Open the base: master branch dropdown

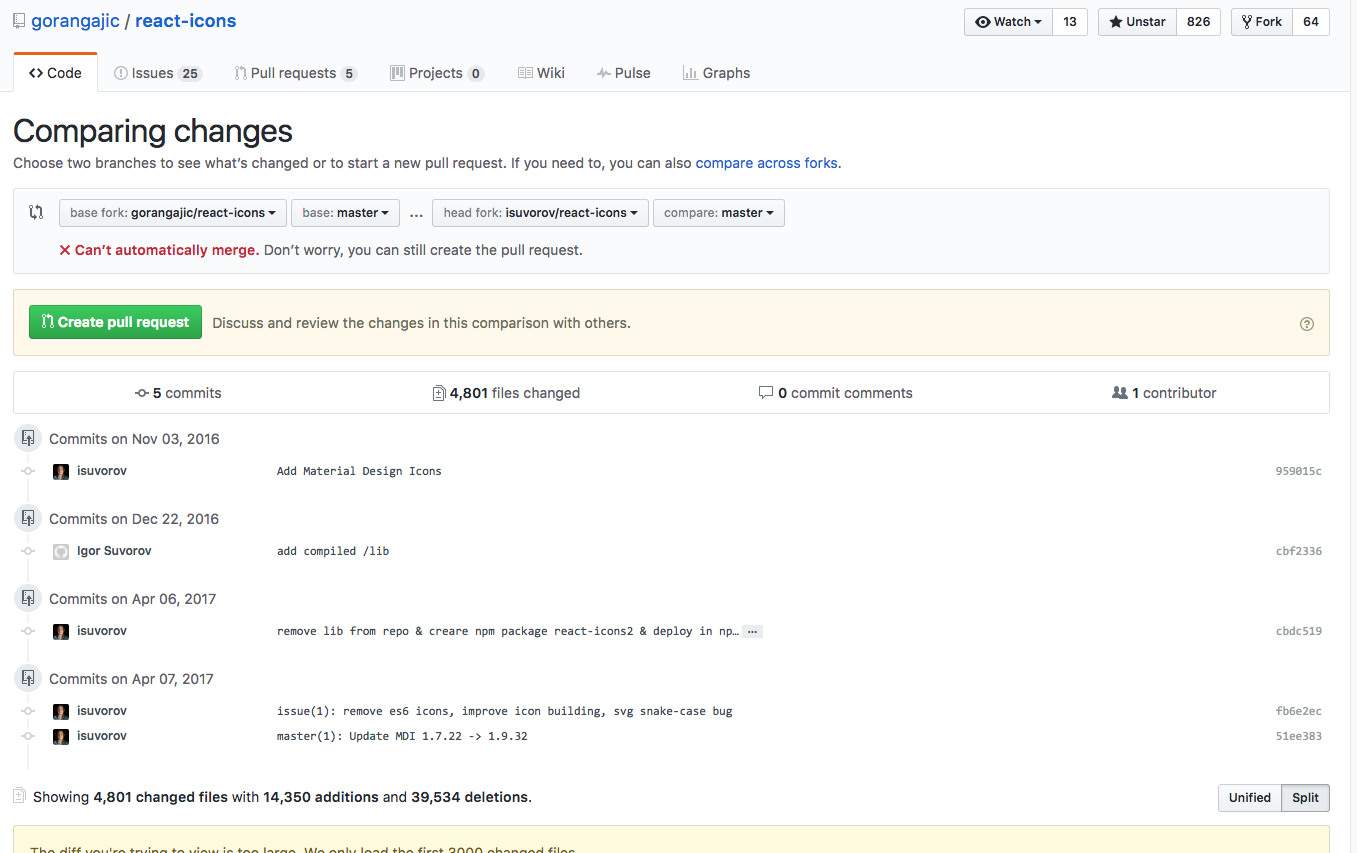[x=345, y=213]
